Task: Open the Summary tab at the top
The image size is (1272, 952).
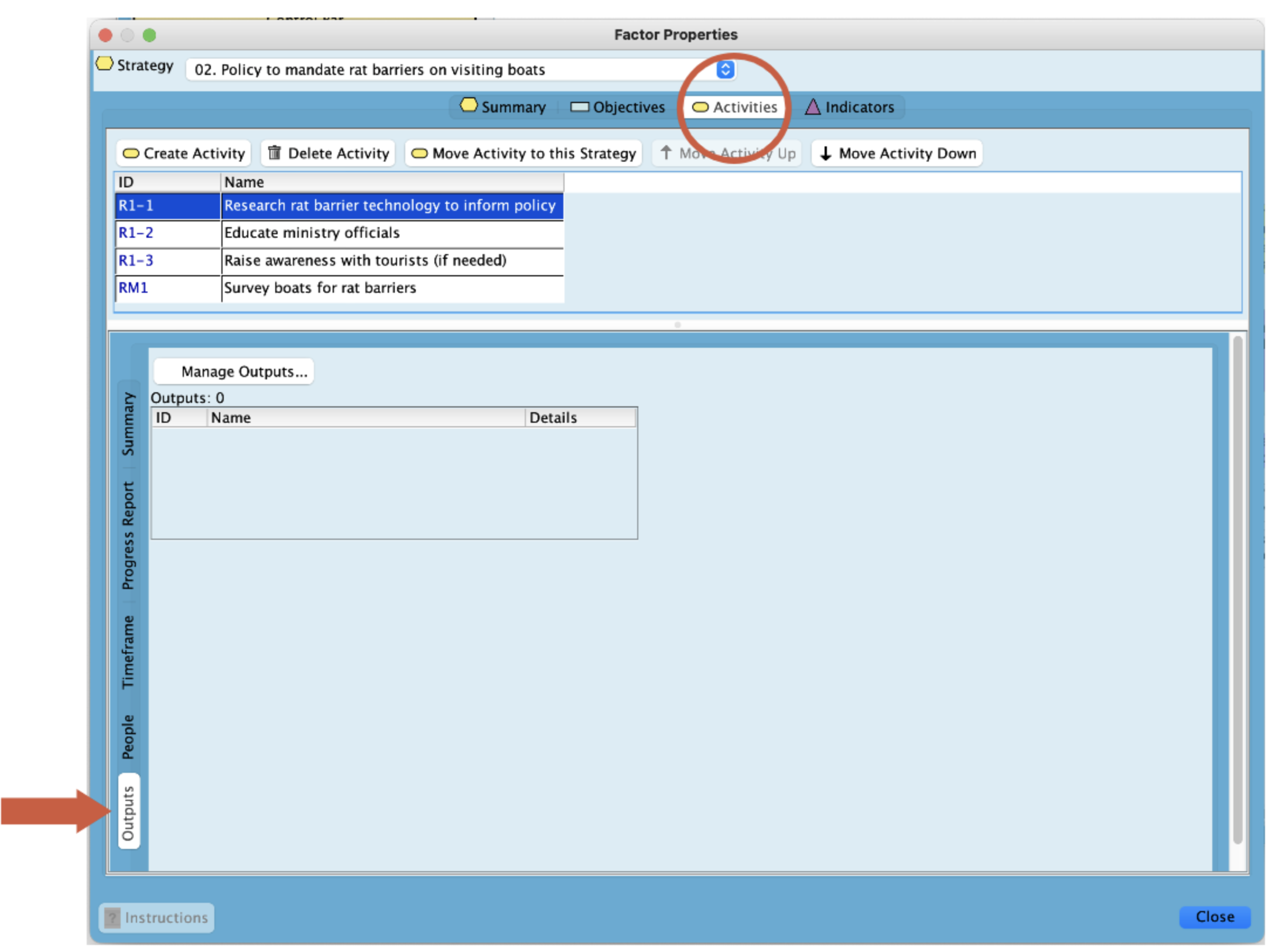Action: tap(503, 107)
